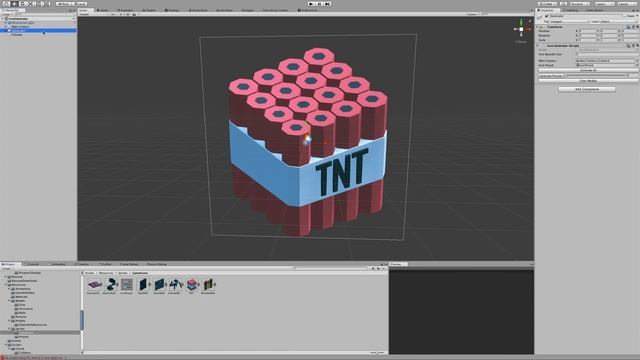
Task: Select the TNT sprite thumbnail in the Project panel
Action: coord(192,284)
